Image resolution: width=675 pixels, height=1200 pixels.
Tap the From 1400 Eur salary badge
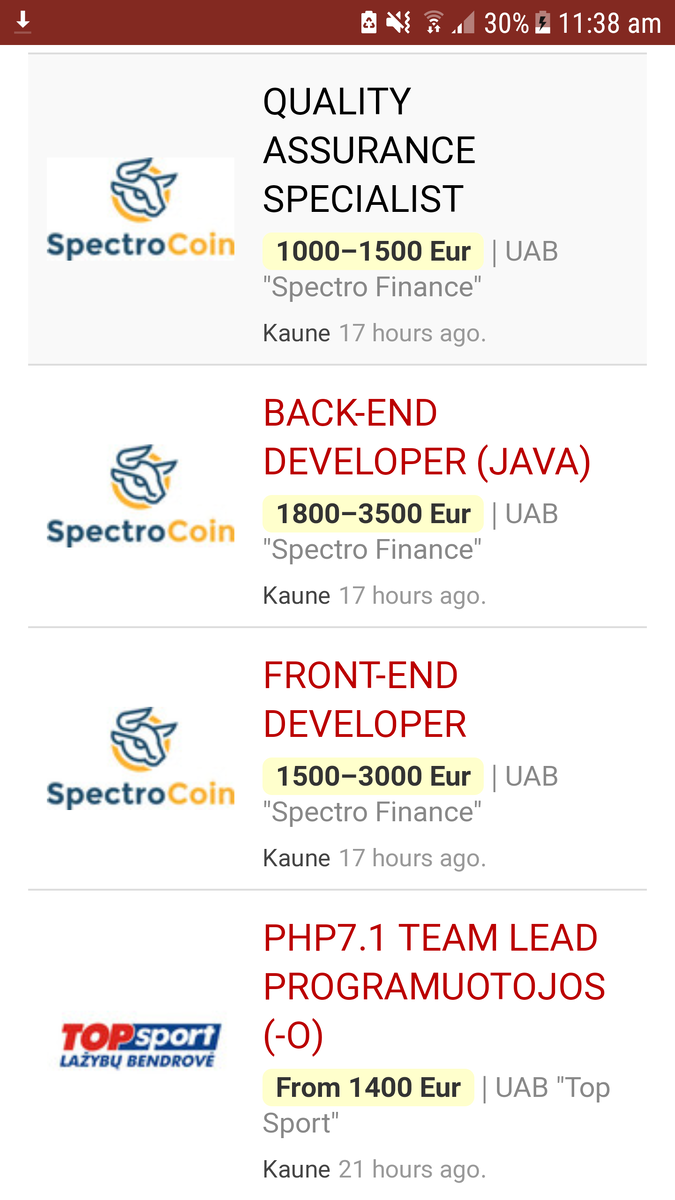coord(368,1087)
